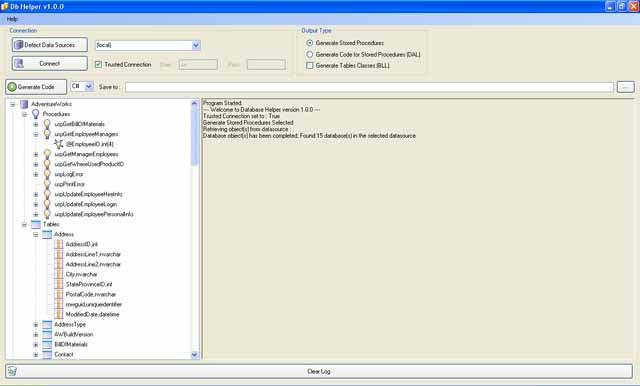640x386 pixels.
Task: Click the AddressType table icon
Action: [x=47, y=324]
